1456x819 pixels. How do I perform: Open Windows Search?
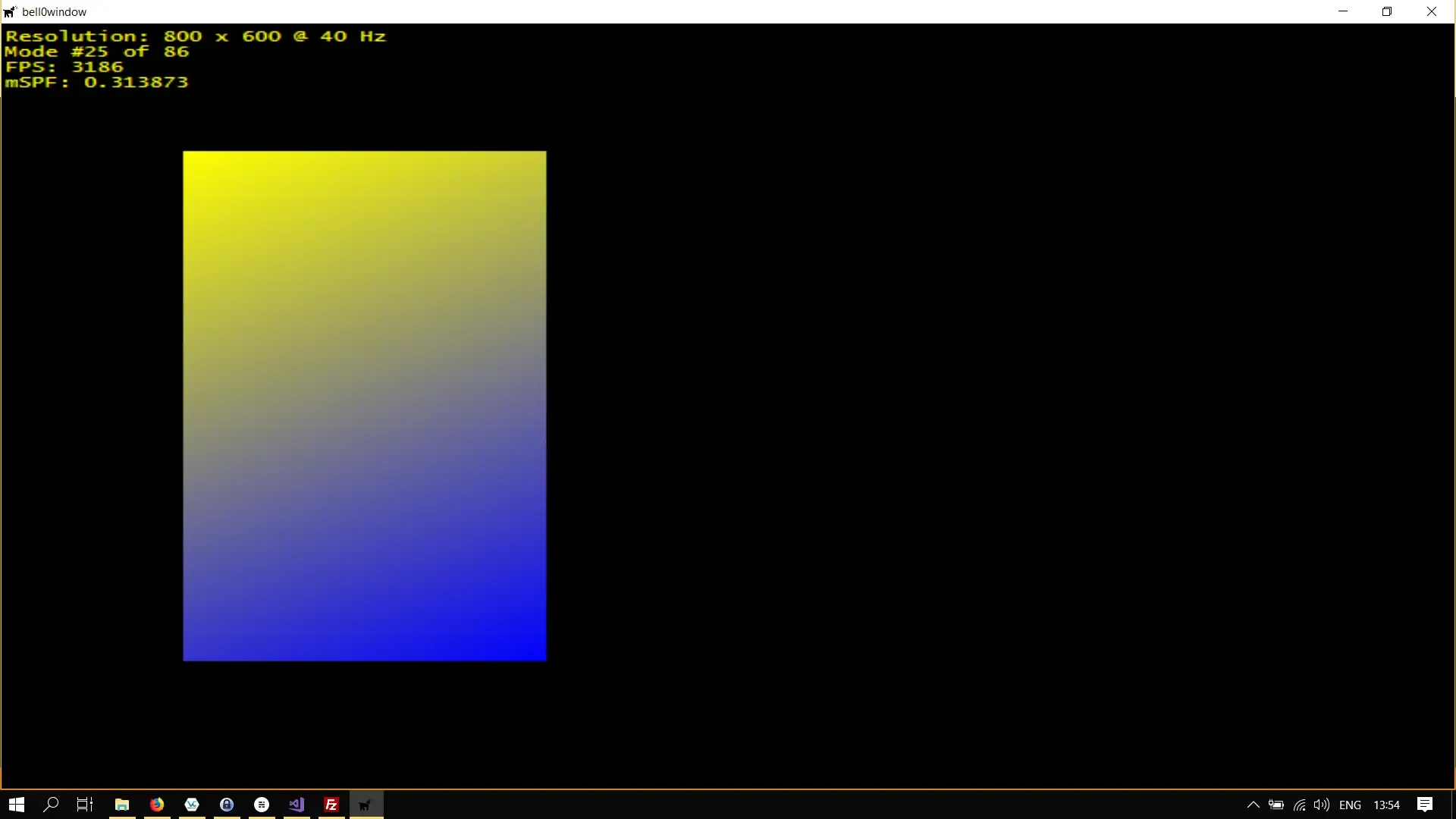coord(51,805)
